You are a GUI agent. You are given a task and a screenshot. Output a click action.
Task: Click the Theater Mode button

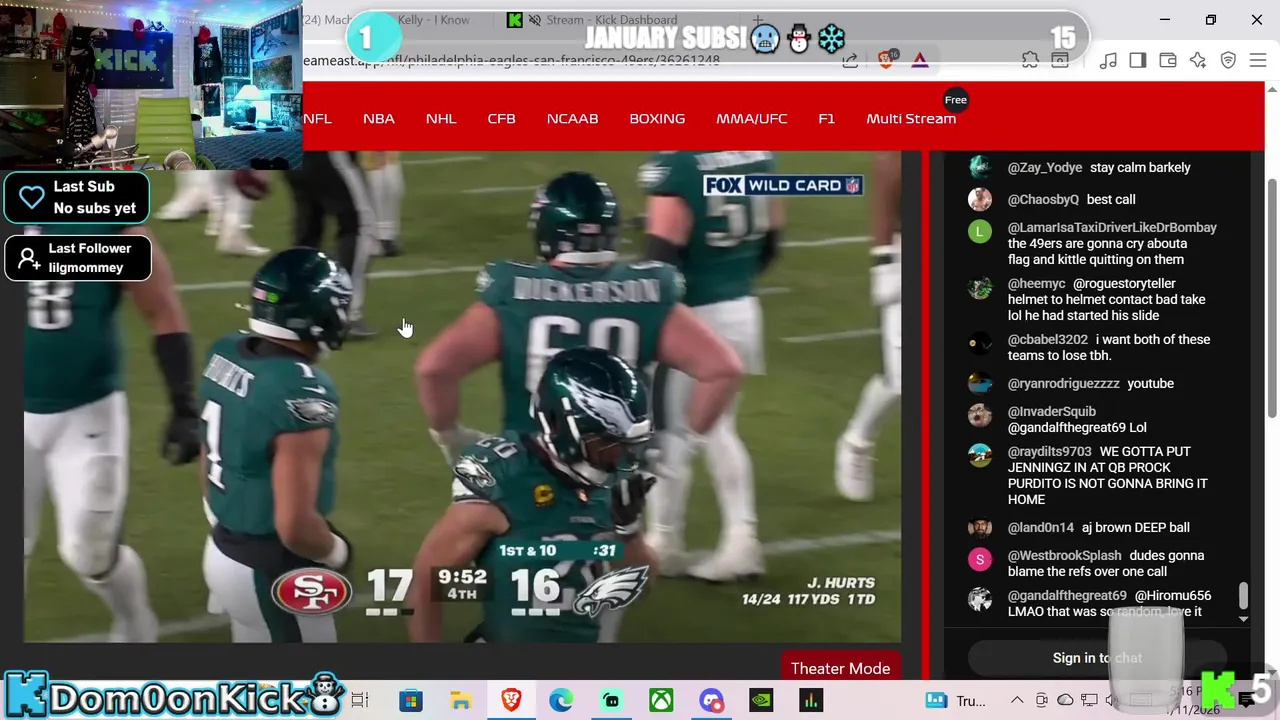840,668
